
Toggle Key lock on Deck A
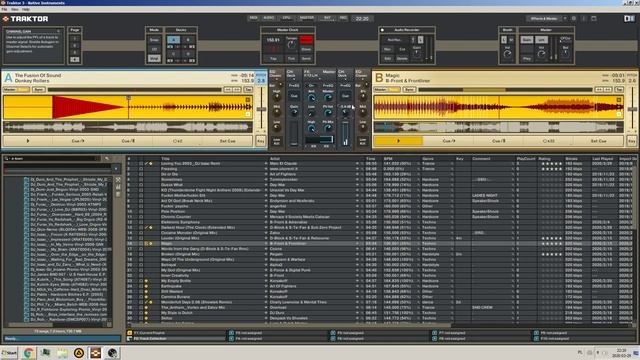tap(260, 141)
